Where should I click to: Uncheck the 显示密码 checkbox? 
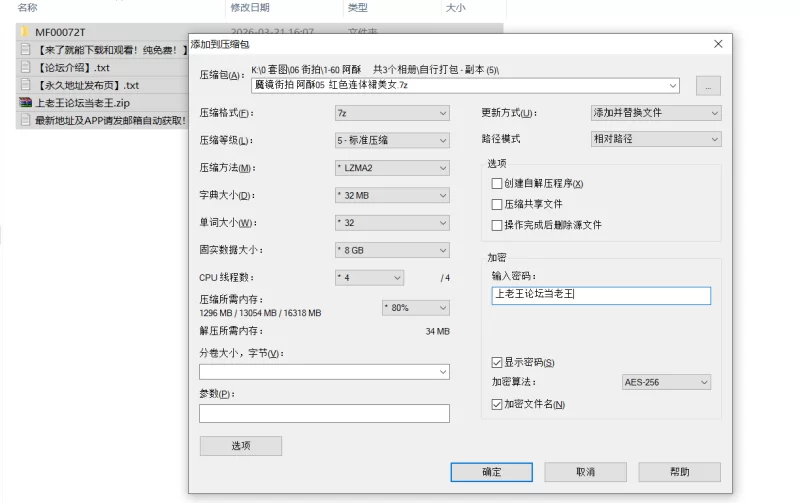point(497,362)
